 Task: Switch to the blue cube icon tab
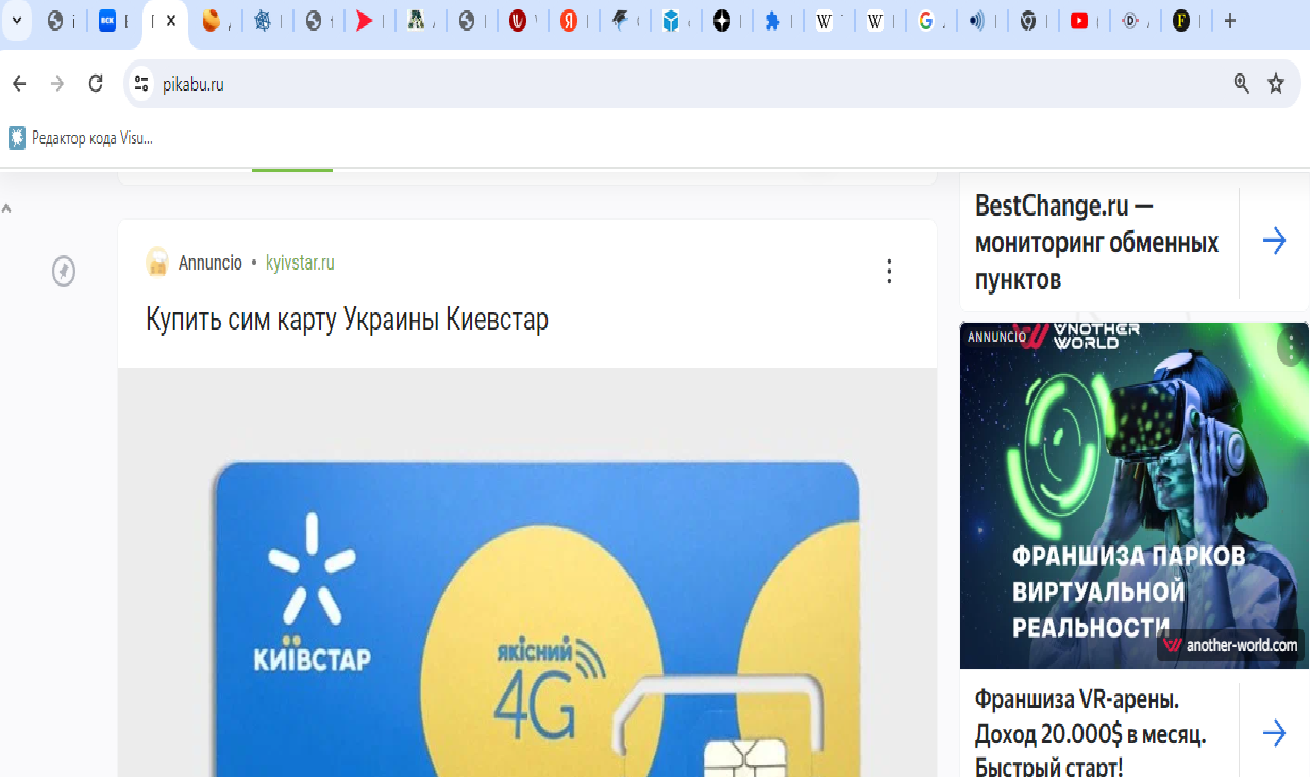tap(671, 21)
